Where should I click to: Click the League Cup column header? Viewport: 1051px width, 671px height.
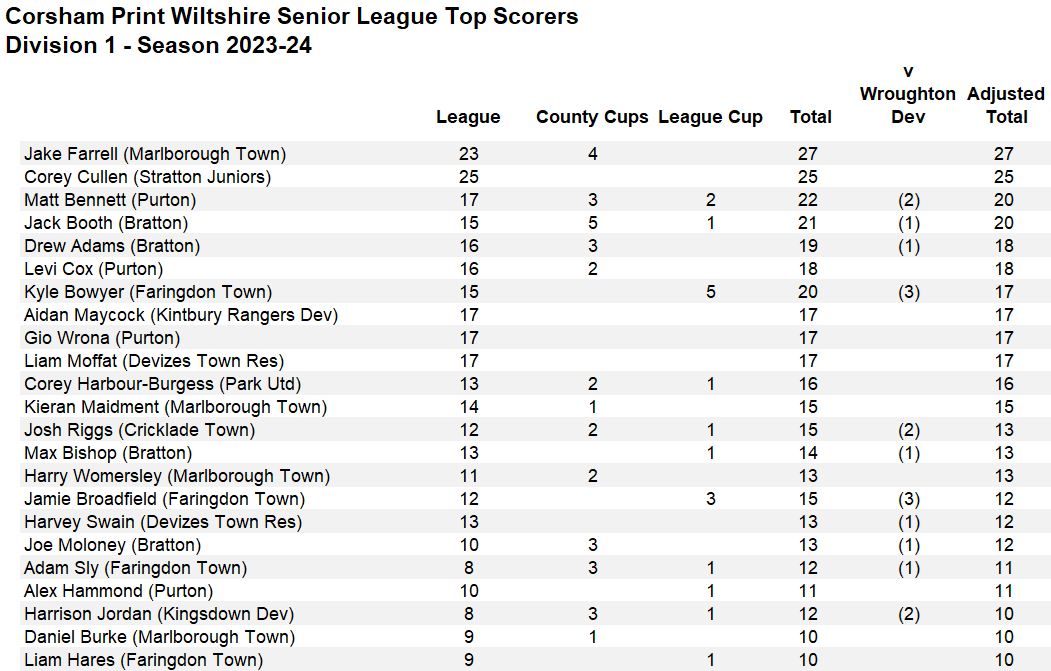[710, 117]
